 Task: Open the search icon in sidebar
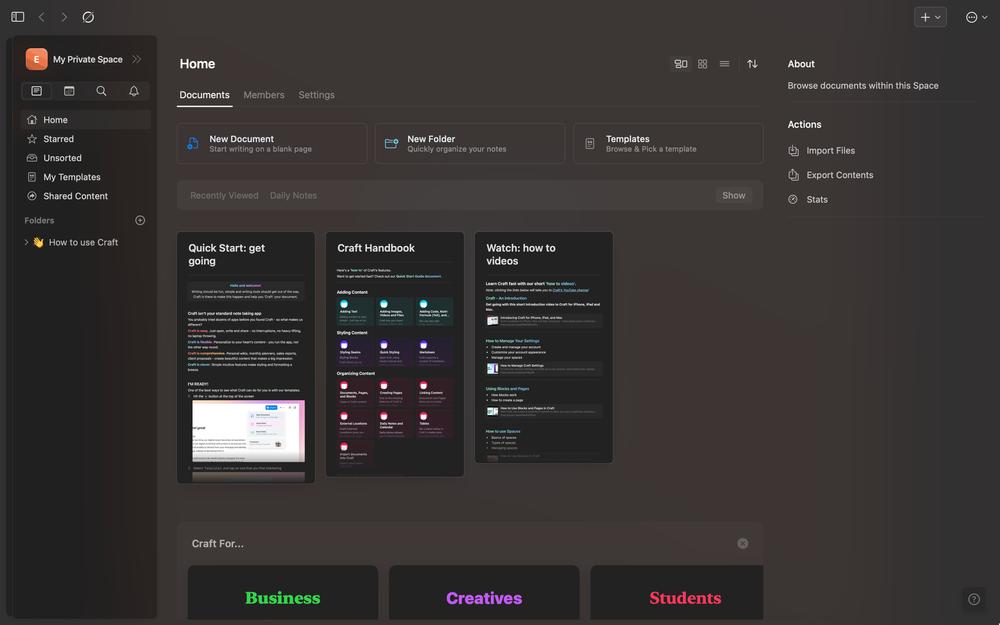[x=101, y=91]
